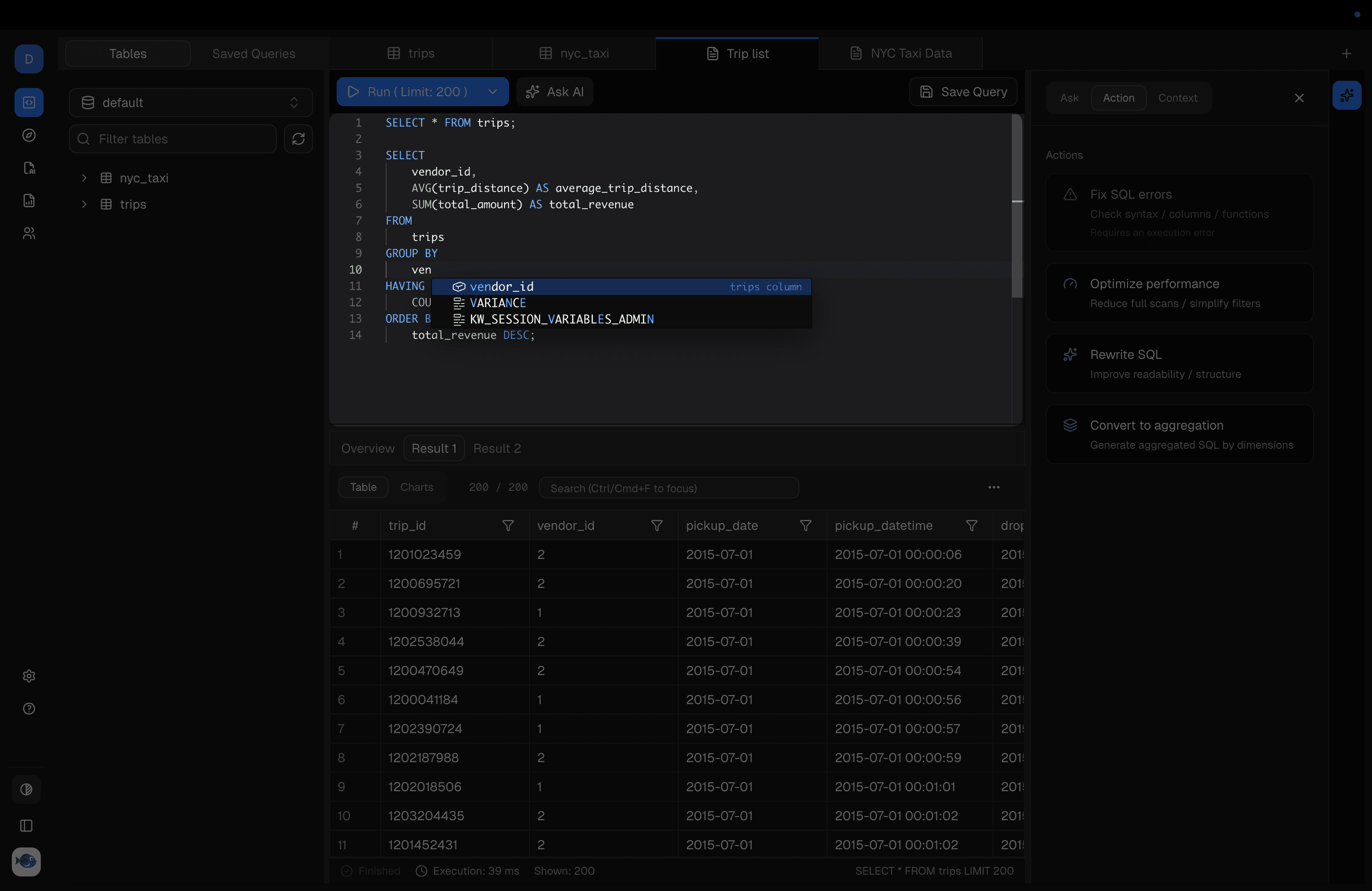Open the users sidebar icon
The image size is (1372, 891).
29,234
